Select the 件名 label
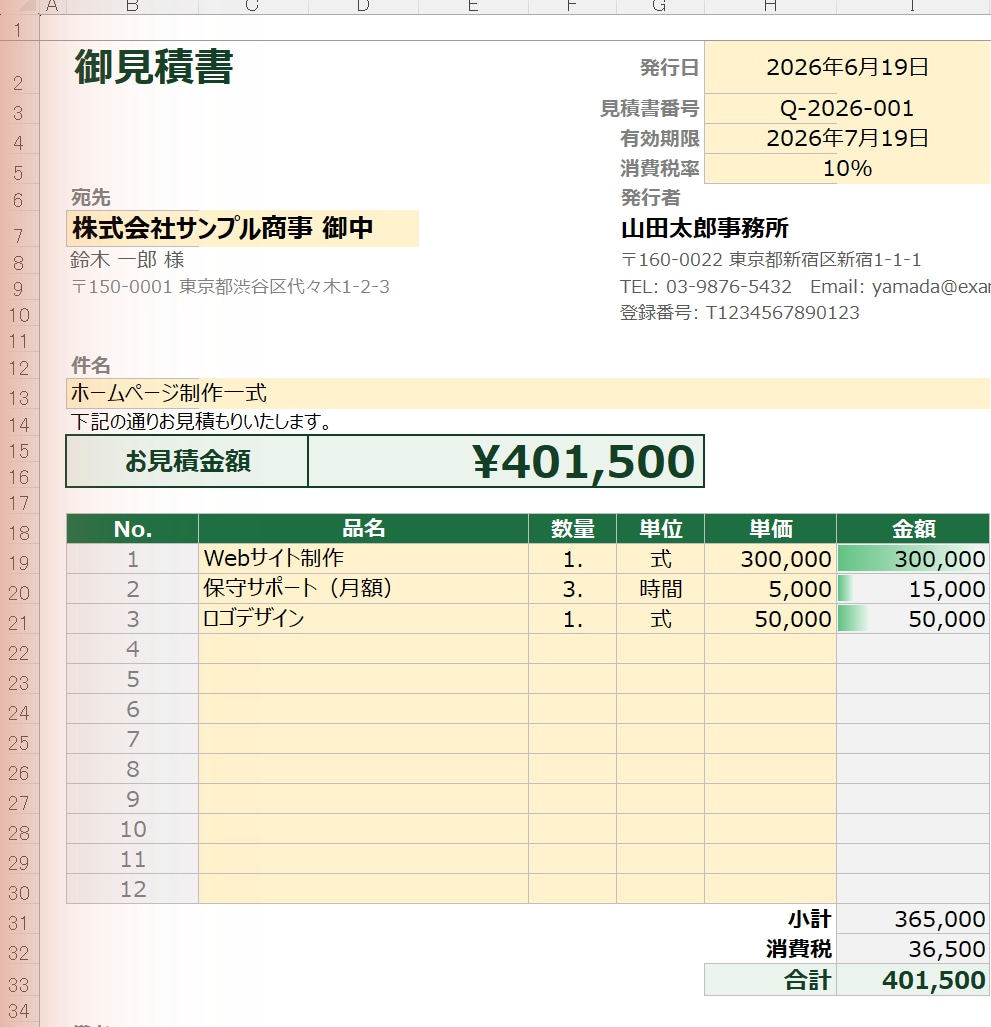Viewport: 991px width, 1027px height. click(90, 365)
